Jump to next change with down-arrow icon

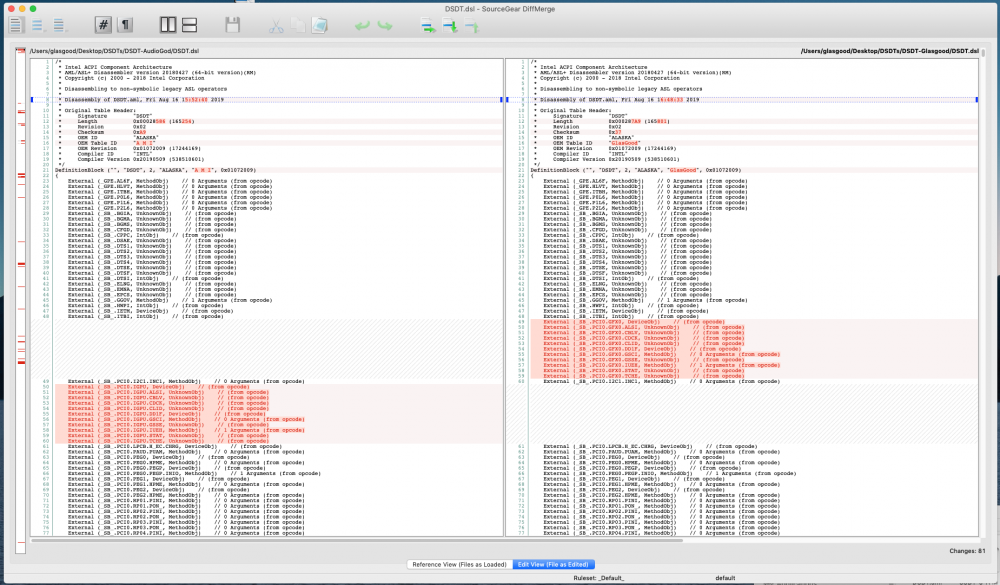pyautogui.click(x=450, y=26)
